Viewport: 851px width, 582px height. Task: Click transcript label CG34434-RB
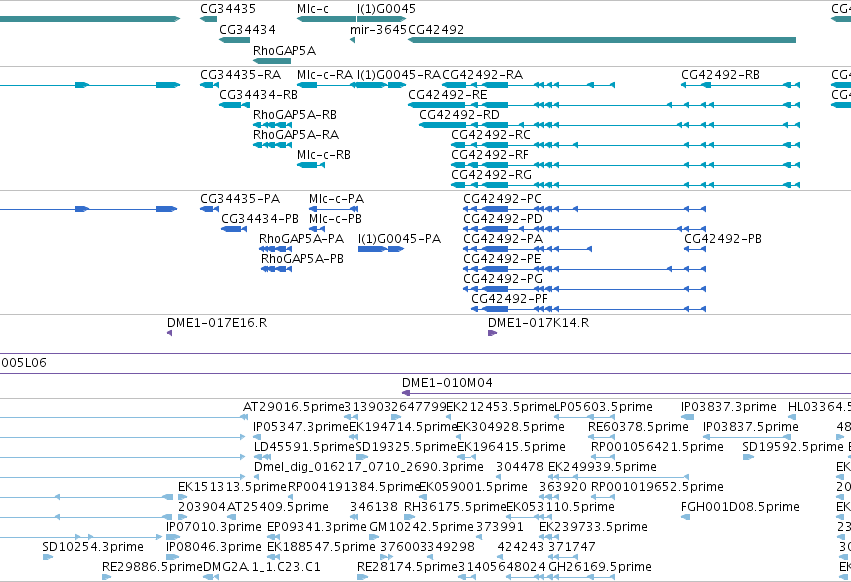pos(258,95)
